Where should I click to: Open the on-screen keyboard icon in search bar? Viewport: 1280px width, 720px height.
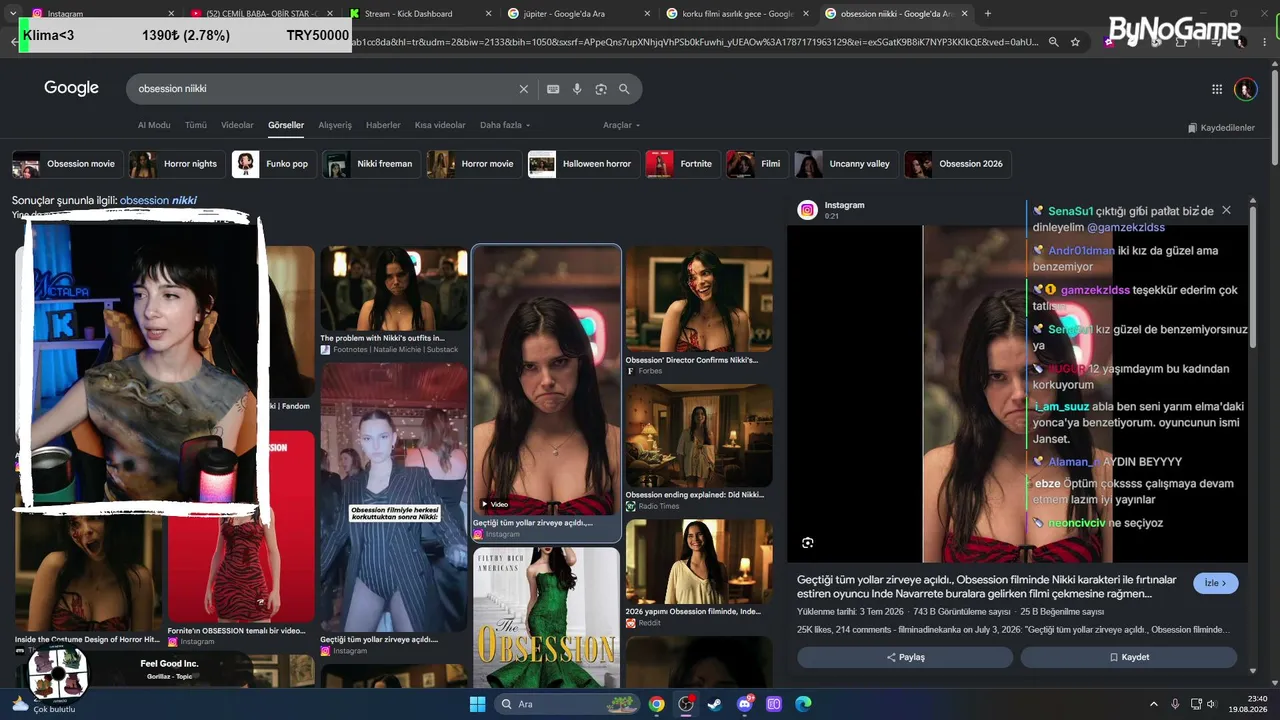[553, 89]
